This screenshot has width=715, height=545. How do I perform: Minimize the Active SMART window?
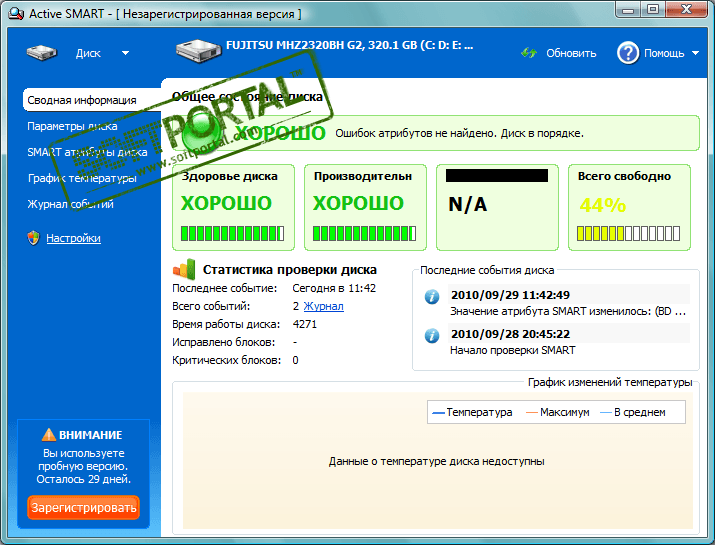[x=628, y=9]
